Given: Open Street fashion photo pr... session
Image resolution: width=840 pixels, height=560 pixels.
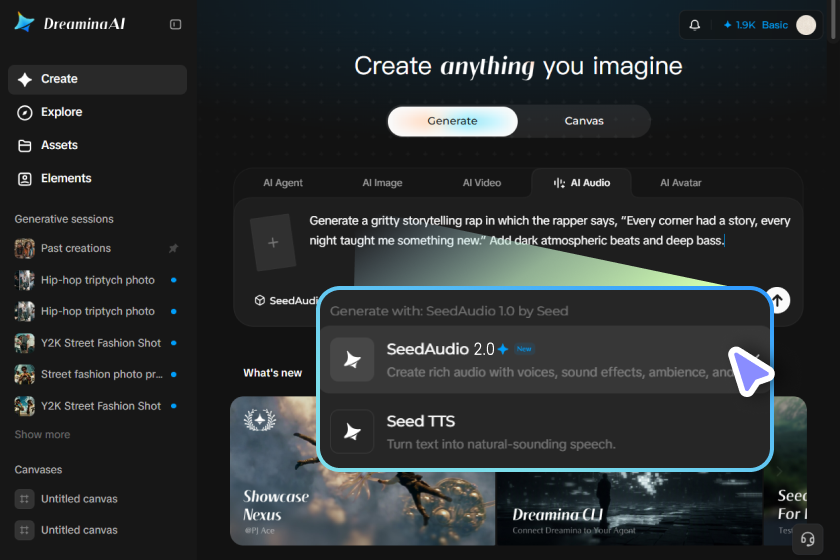Looking at the screenshot, I should pos(96,375).
